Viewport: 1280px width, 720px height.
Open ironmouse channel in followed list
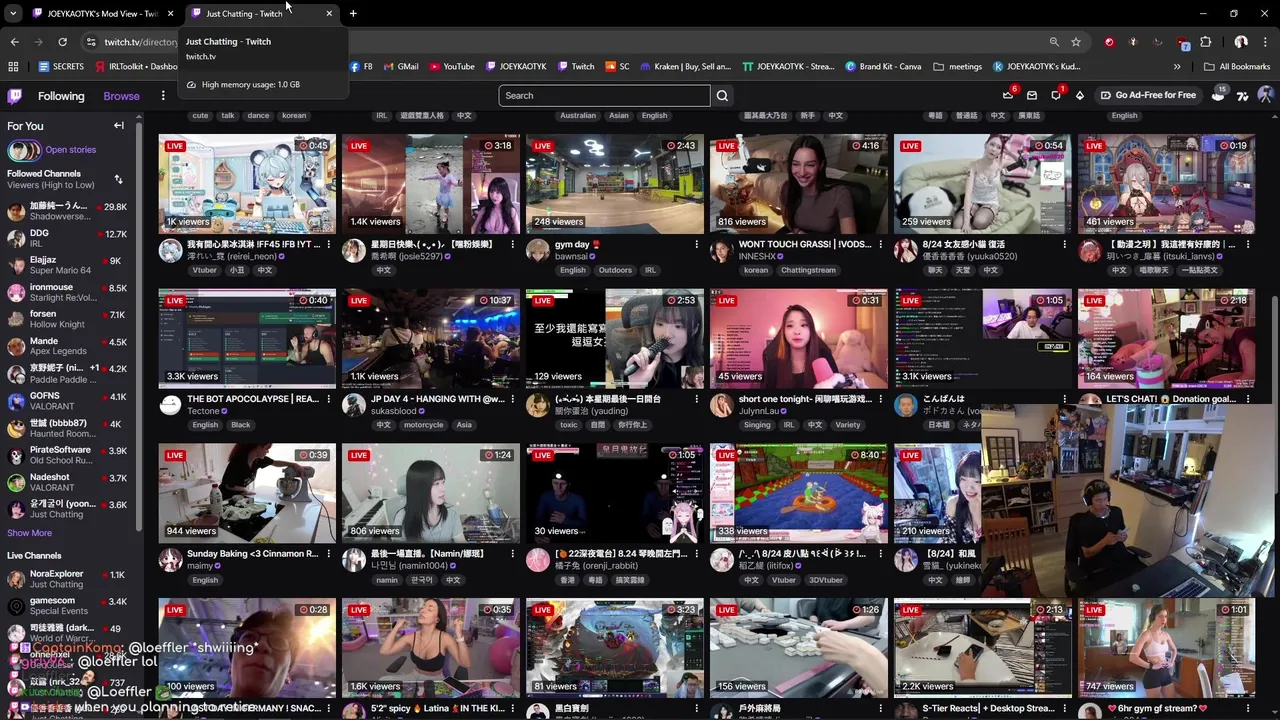(x=68, y=292)
